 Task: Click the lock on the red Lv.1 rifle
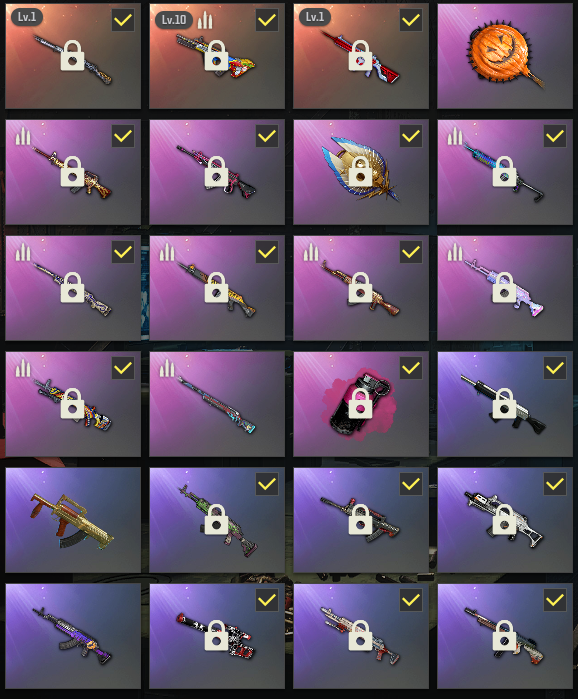pyautogui.click(x=361, y=56)
